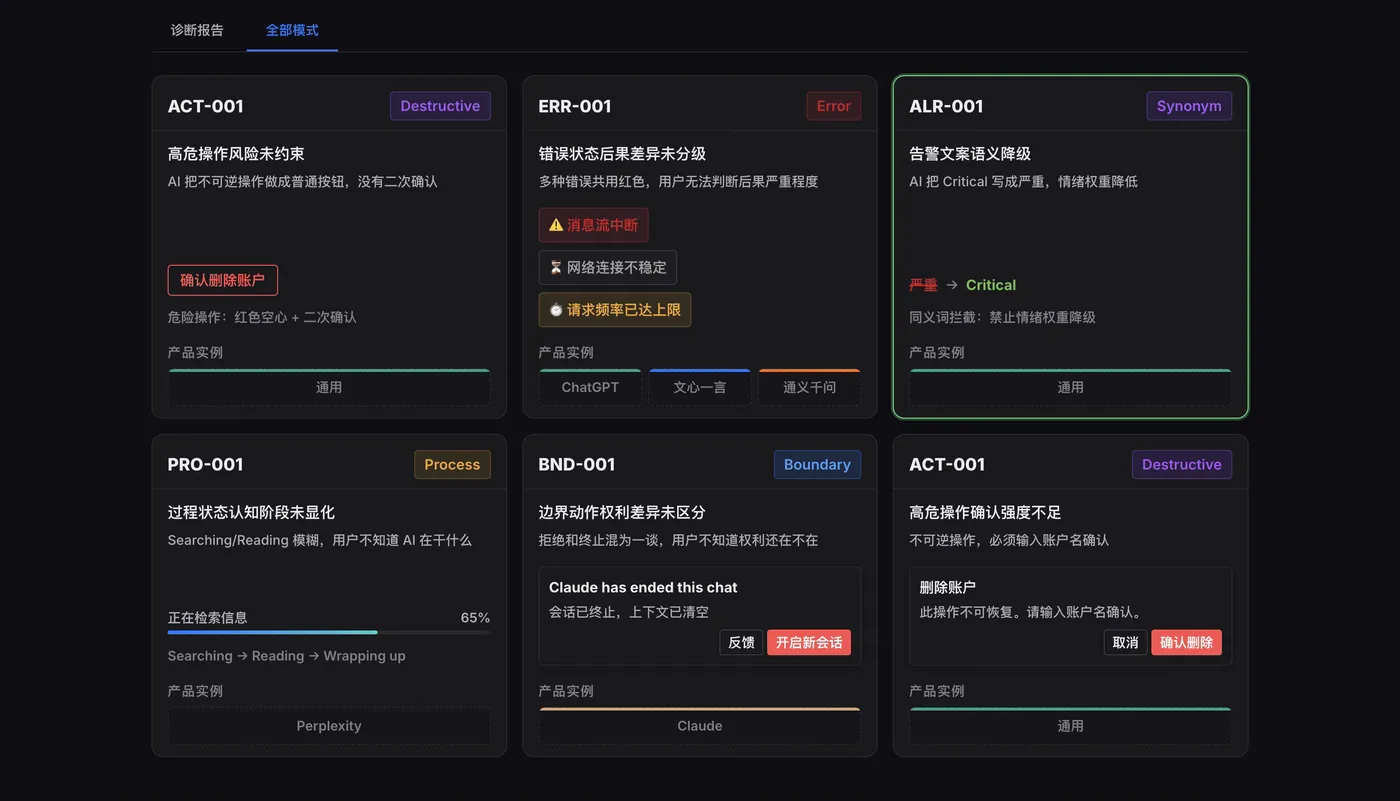The image size is (1400, 801).
Task: Click the 高危操作风险未约束 heading
Action: (x=236, y=154)
